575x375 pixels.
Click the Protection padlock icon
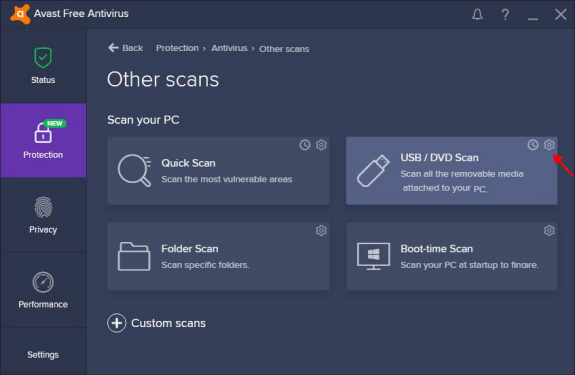pyautogui.click(x=43, y=133)
